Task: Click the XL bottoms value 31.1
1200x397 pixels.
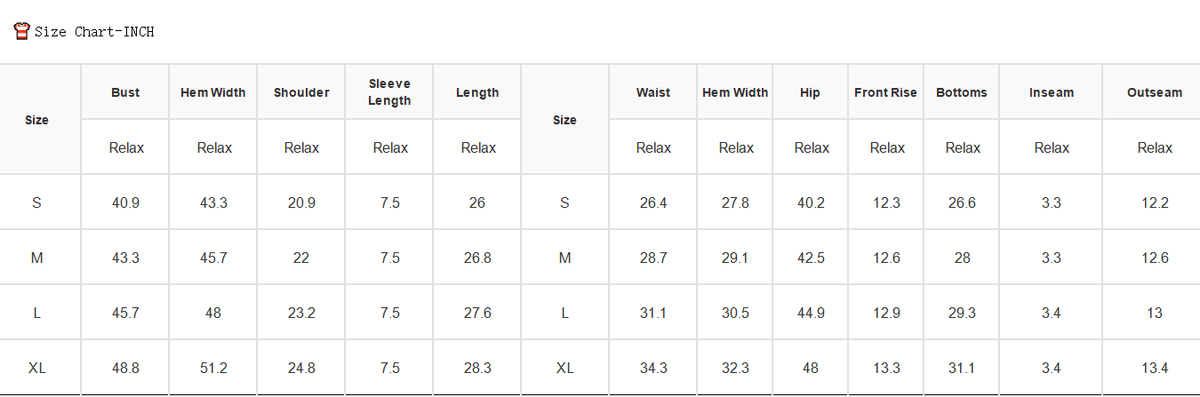Action: click(962, 368)
